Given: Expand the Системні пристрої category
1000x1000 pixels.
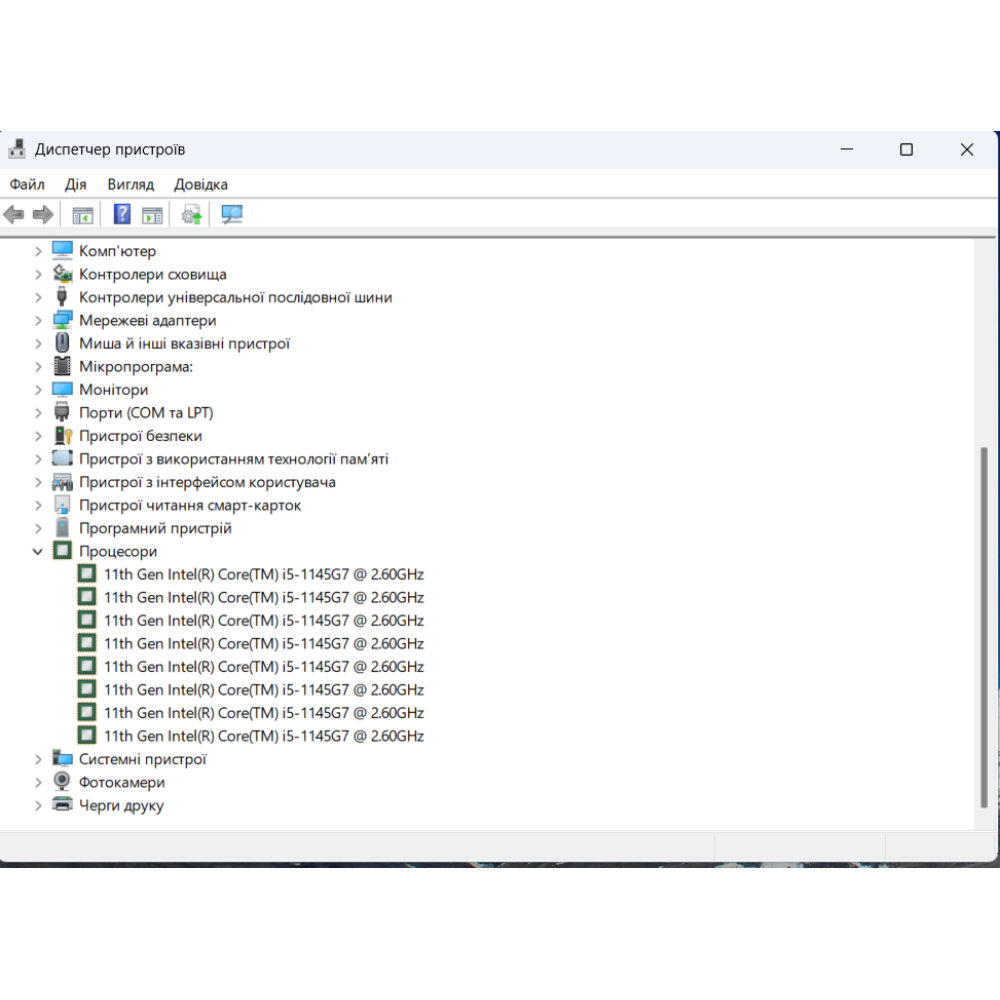Looking at the screenshot, I should click(x=38, y=759).
